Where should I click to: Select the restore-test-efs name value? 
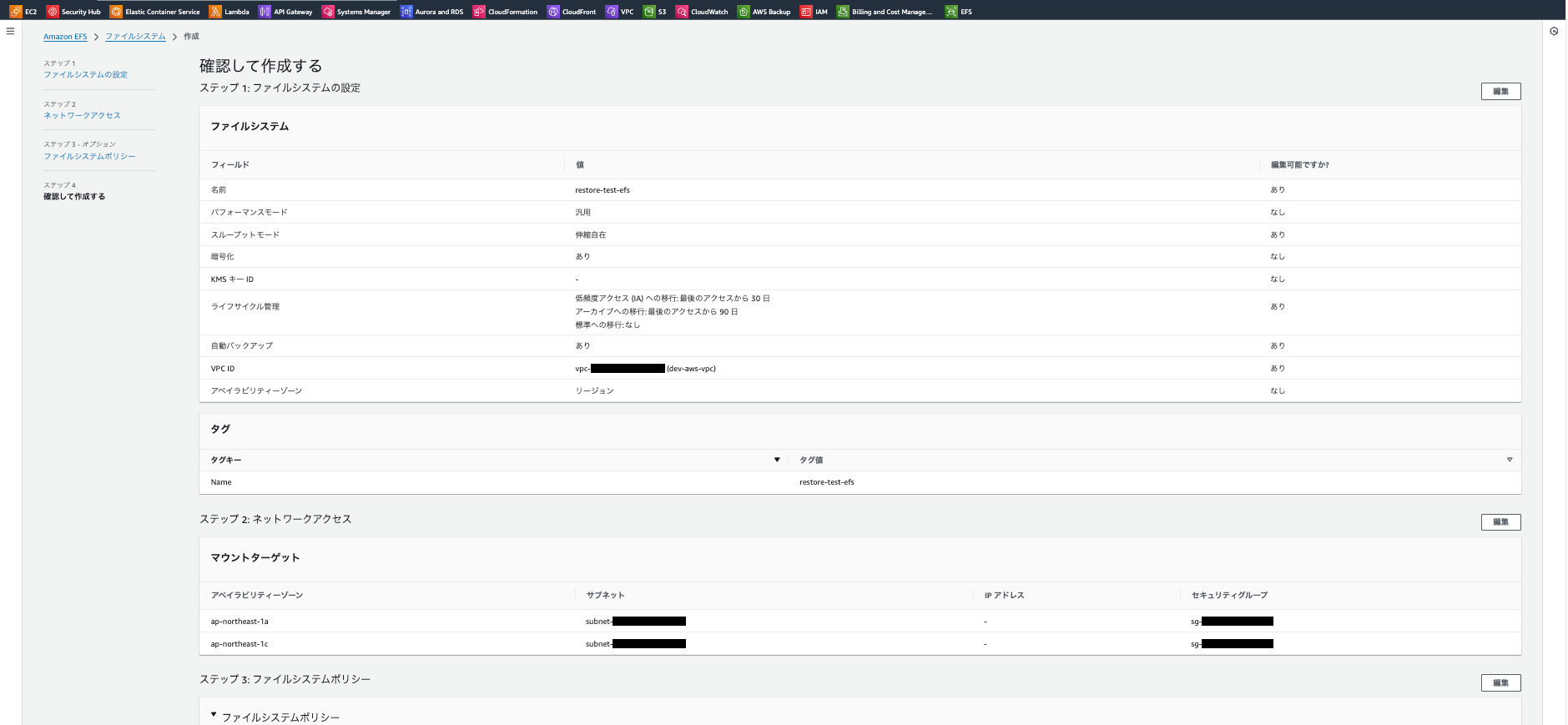[x=602, y=190]
